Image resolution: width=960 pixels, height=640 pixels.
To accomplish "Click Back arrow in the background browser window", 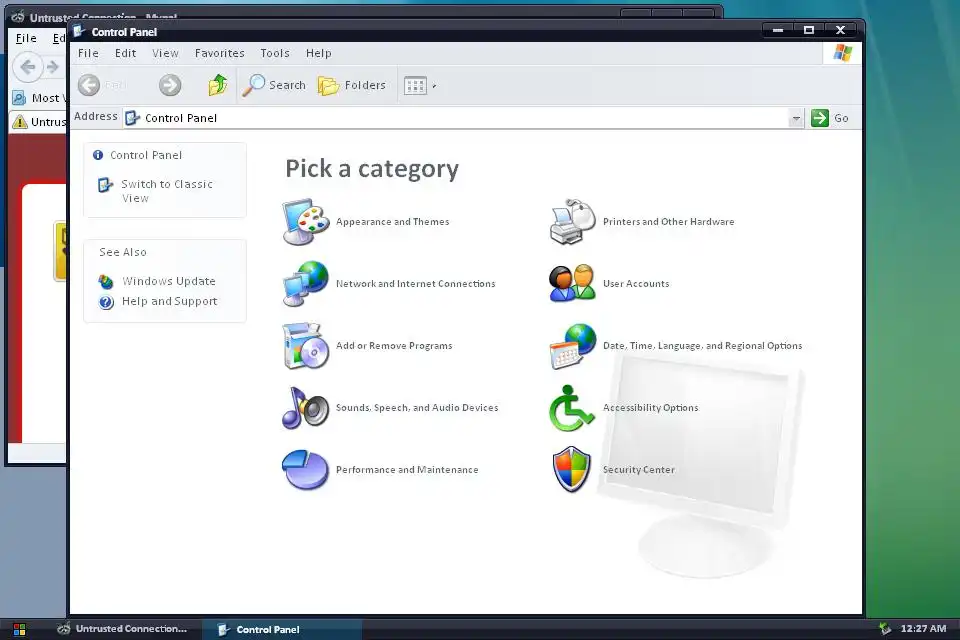I will click(x=27, y=66).
